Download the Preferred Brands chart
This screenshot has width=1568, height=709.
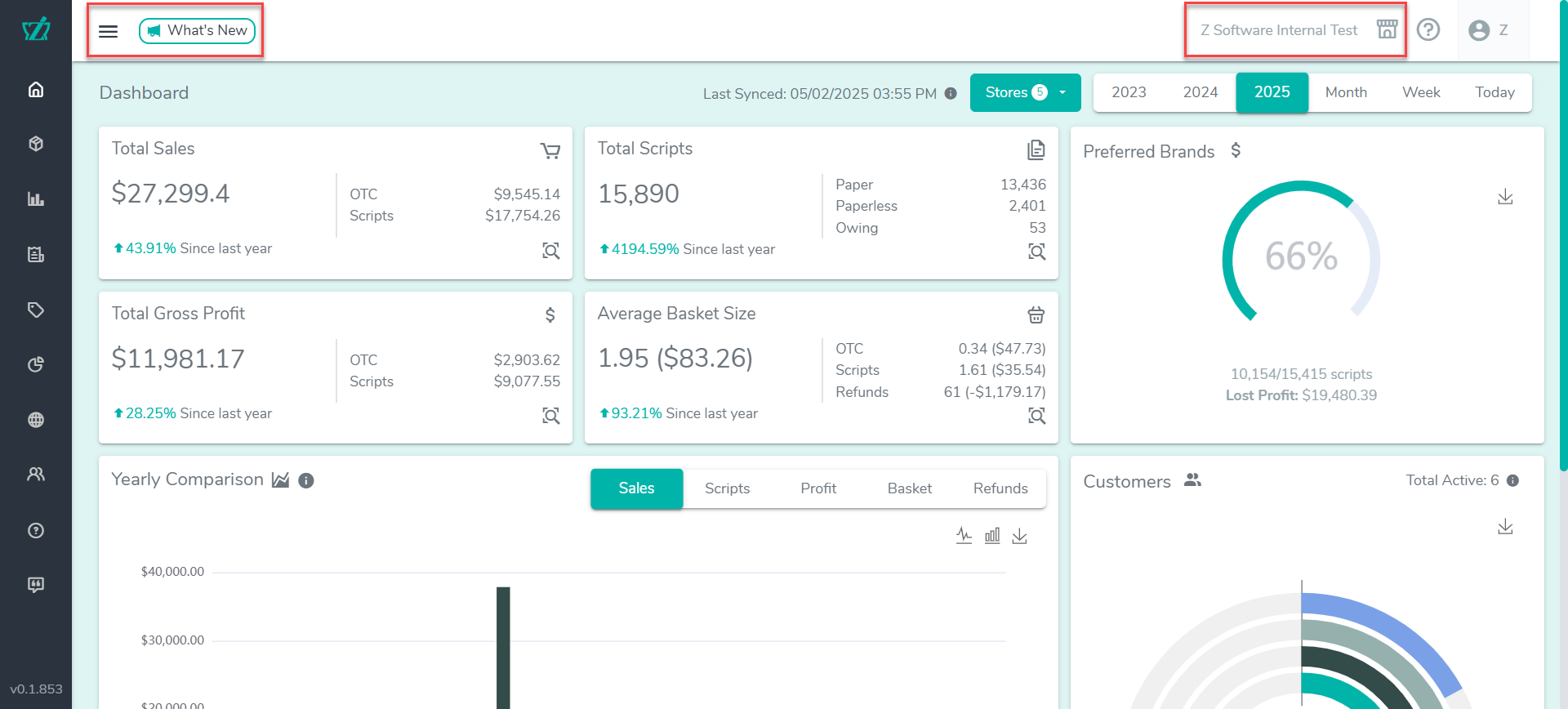click(x=1505, y=197)
